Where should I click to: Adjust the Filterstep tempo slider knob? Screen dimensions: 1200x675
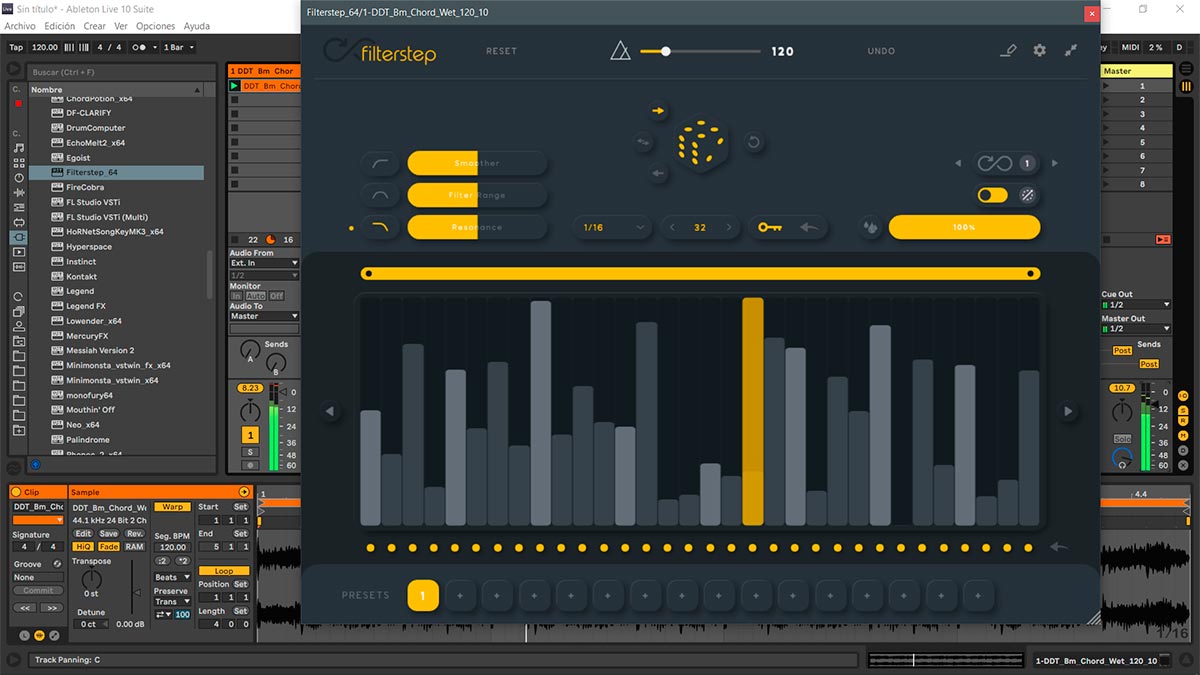(x=665, y=51)
